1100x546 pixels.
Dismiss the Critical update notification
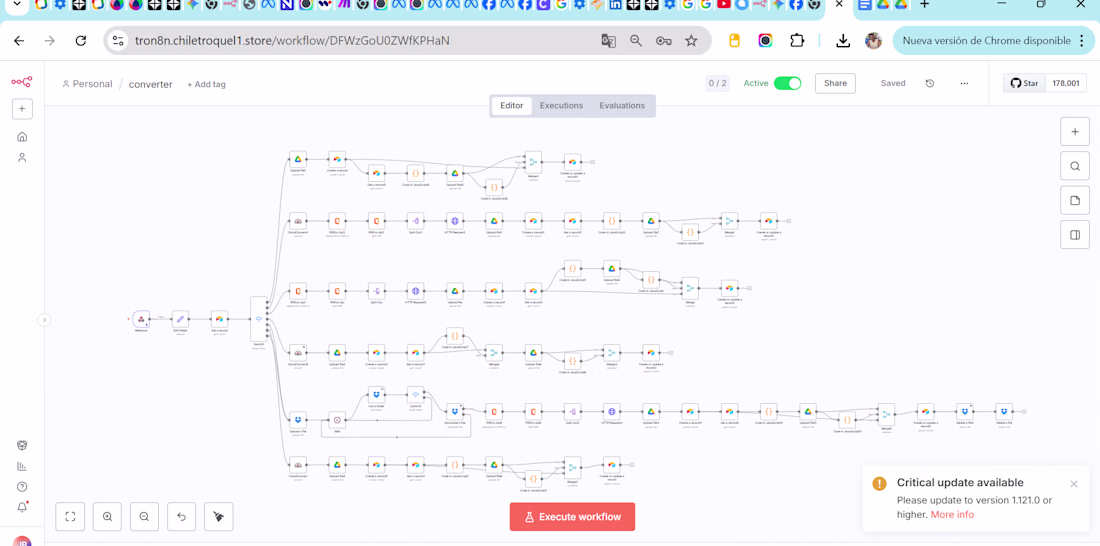point(1074,484)
